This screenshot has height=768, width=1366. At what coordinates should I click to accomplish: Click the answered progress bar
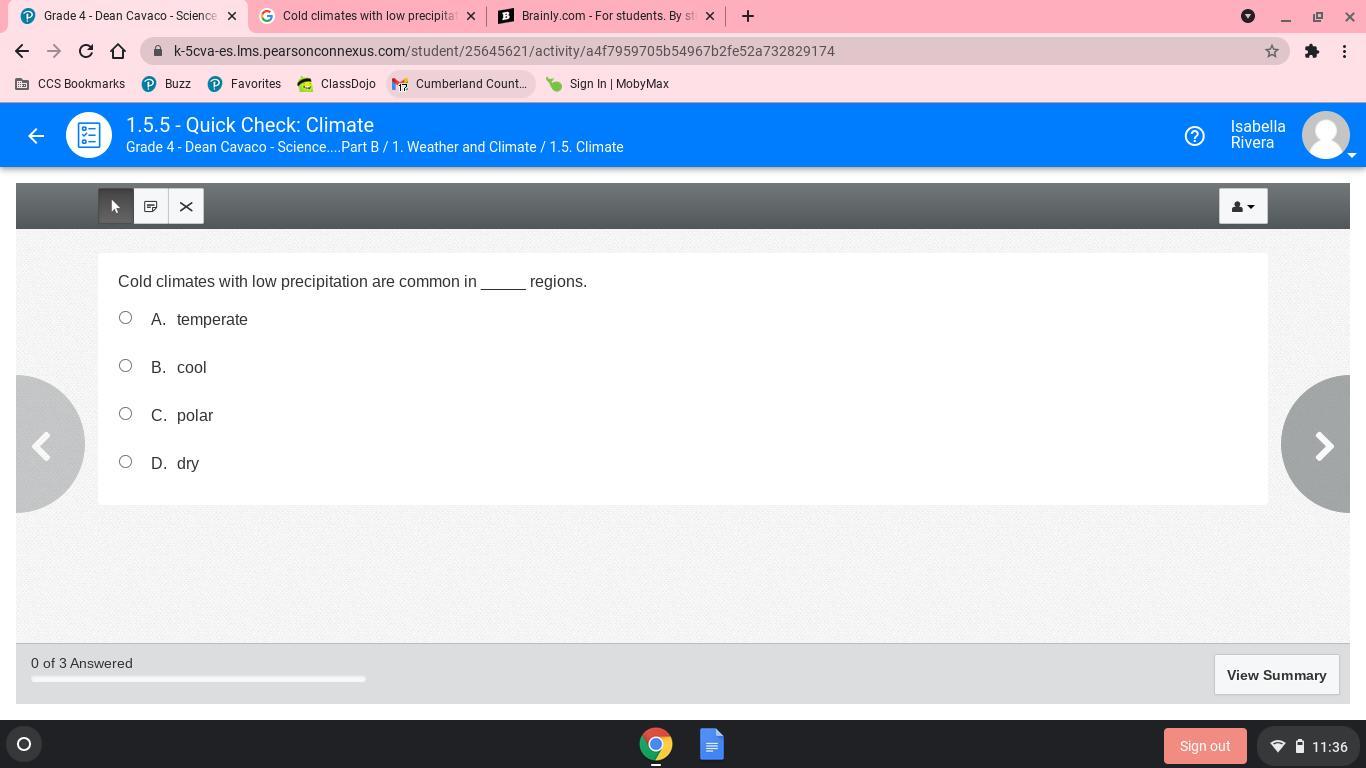pos(198,679)
